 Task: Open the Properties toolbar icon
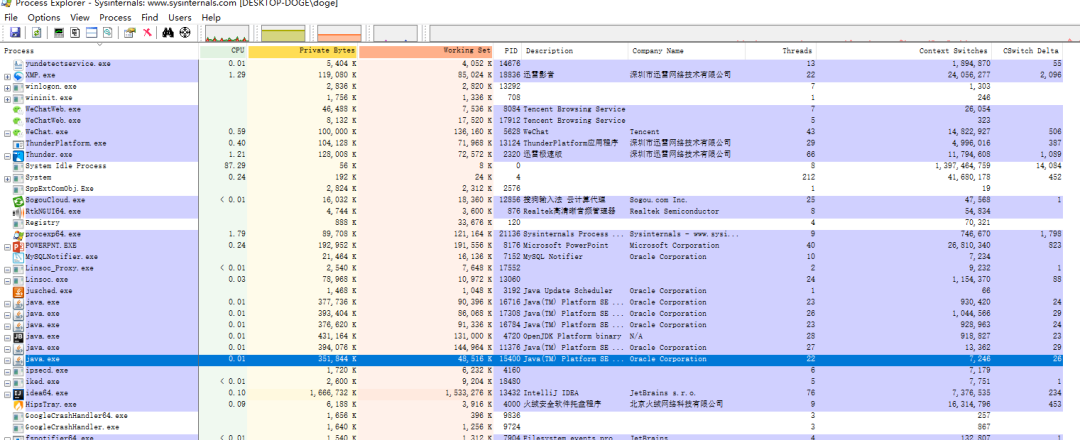pos(129,32)
